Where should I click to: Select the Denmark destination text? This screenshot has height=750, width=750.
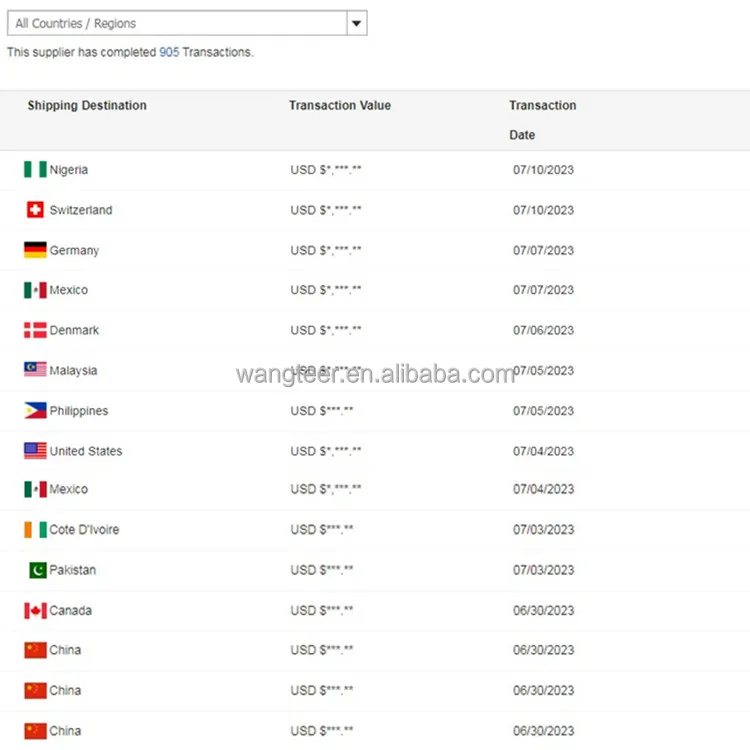(74, 330)
